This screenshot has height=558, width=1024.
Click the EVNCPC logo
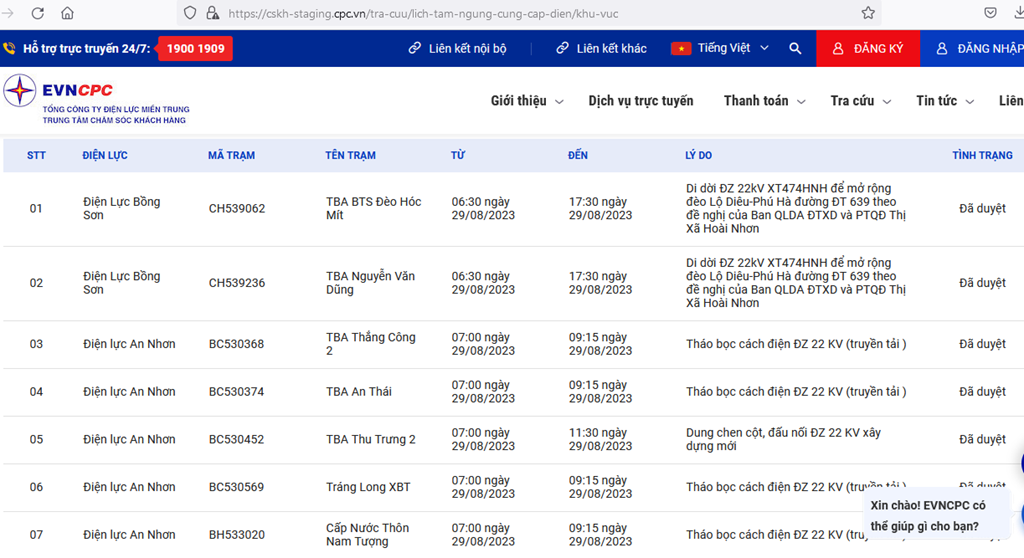point(97,99)
